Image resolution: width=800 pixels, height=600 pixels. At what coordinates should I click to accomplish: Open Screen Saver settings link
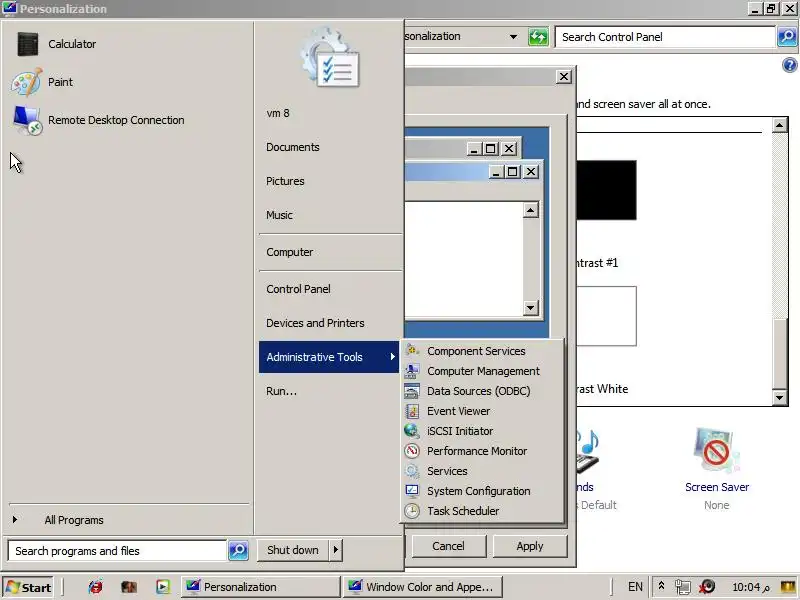[x=717, y=487]
